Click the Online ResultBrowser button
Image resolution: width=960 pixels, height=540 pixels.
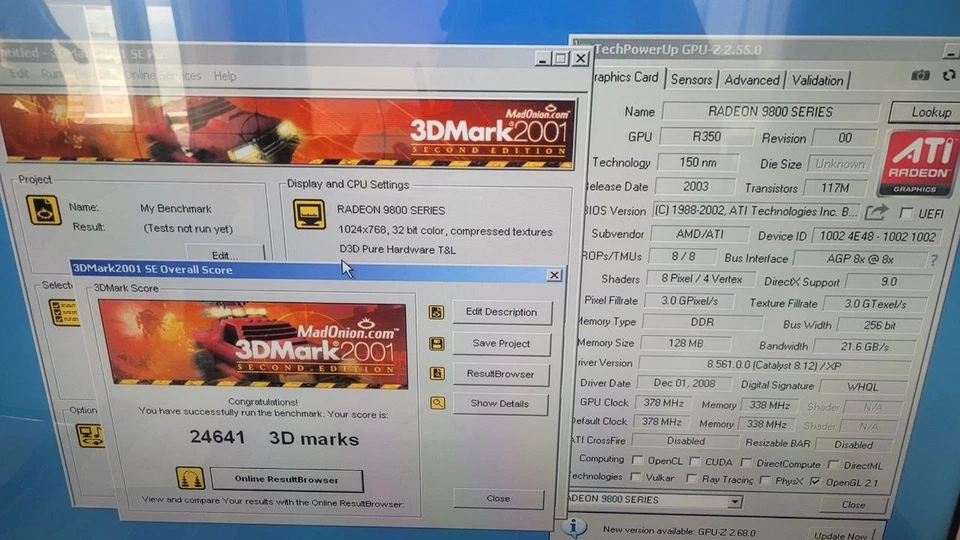coord(287,479)
